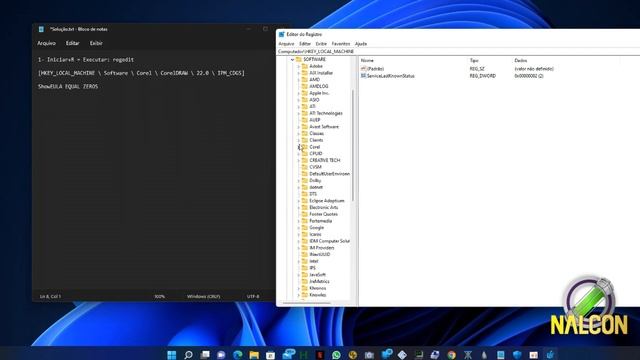The height and width of the screenshot is (360, 640).
Task: Click the last taskbar Registry Editor icon
Action: pyautogui.click(x=550, y=355)
